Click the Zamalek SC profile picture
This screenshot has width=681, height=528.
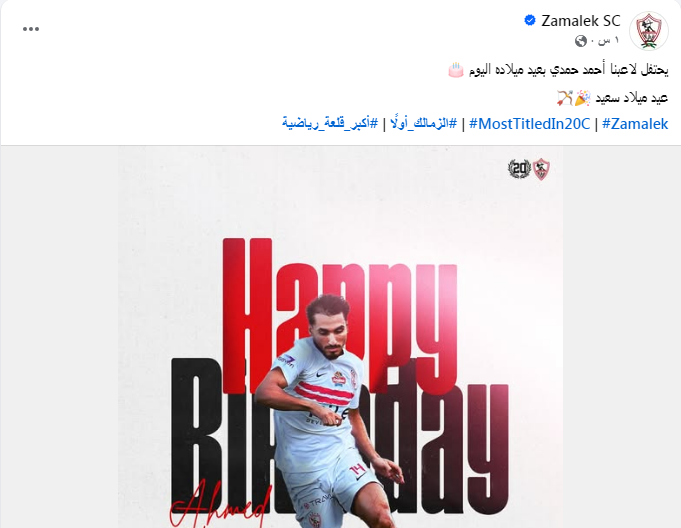coord(649,31)
